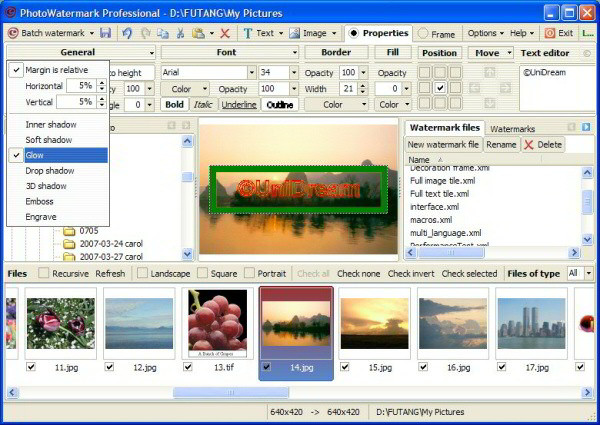Click the Paste clipboard icon
This screenshot has height=425, width=600.
point(198,33)
